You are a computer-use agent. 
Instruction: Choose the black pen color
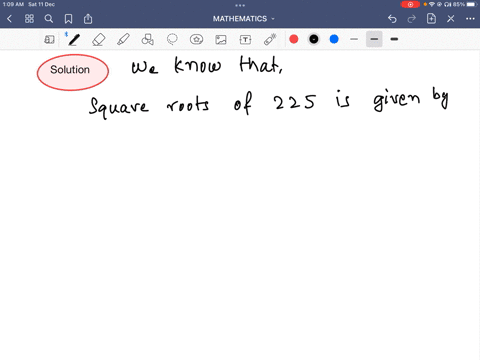pyautogui.click(x=314, y=39)
